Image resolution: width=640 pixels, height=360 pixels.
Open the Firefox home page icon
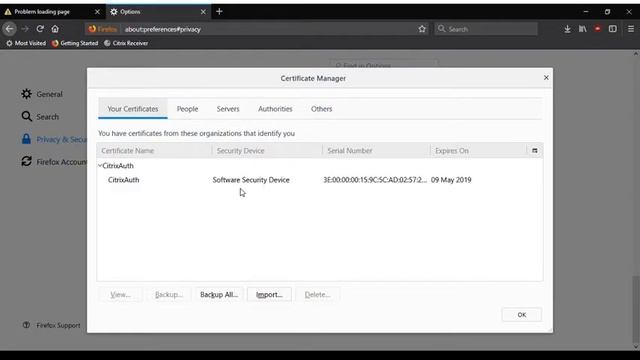[55, 29]
